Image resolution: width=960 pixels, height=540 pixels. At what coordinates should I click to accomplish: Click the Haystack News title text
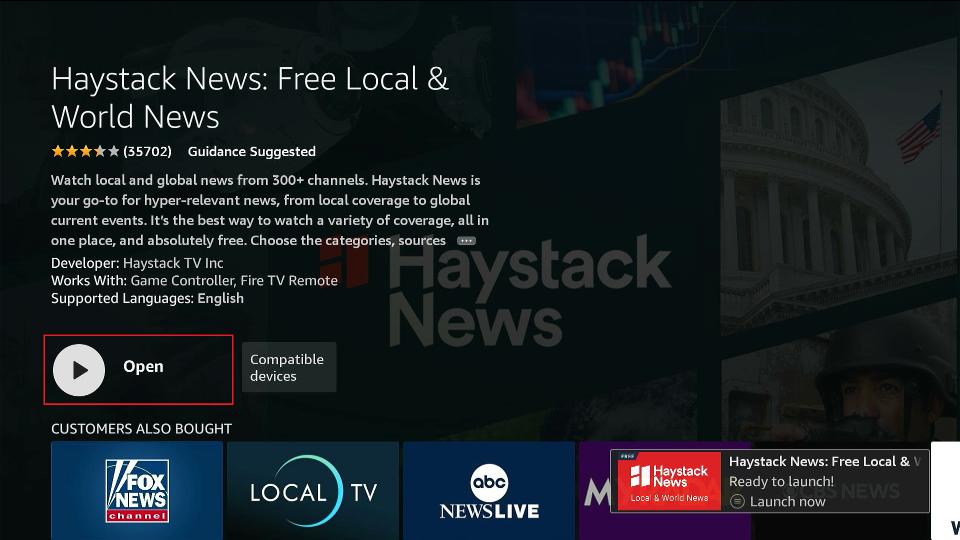pyautogui.click(x=250, y=97)
